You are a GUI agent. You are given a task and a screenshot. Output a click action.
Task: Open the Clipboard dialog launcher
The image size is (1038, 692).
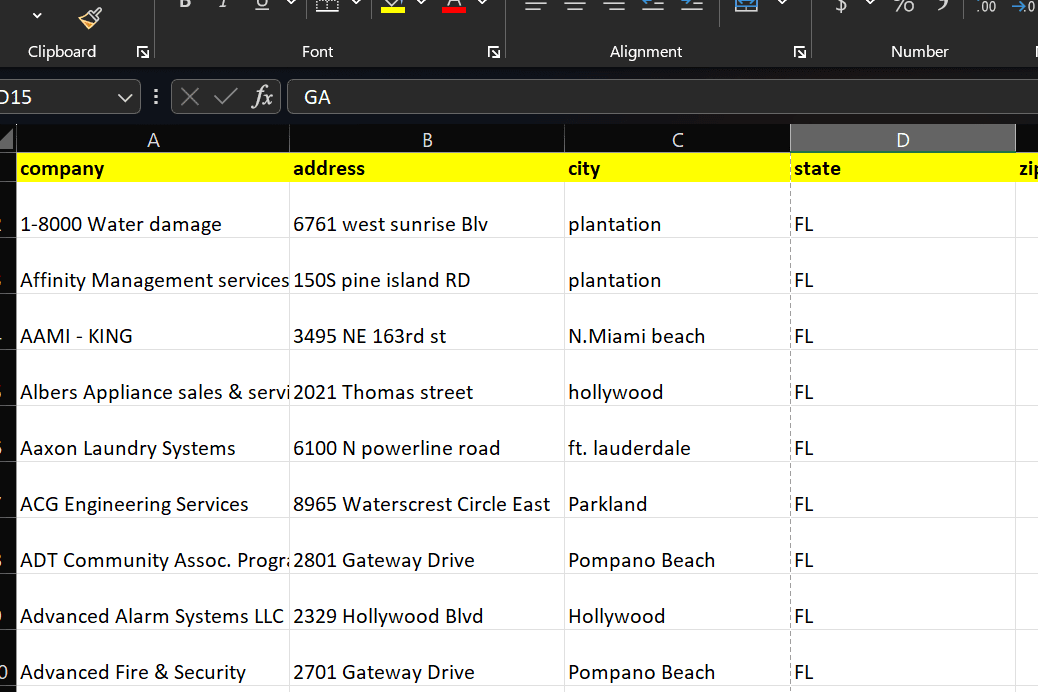click(x=143, y=52)
